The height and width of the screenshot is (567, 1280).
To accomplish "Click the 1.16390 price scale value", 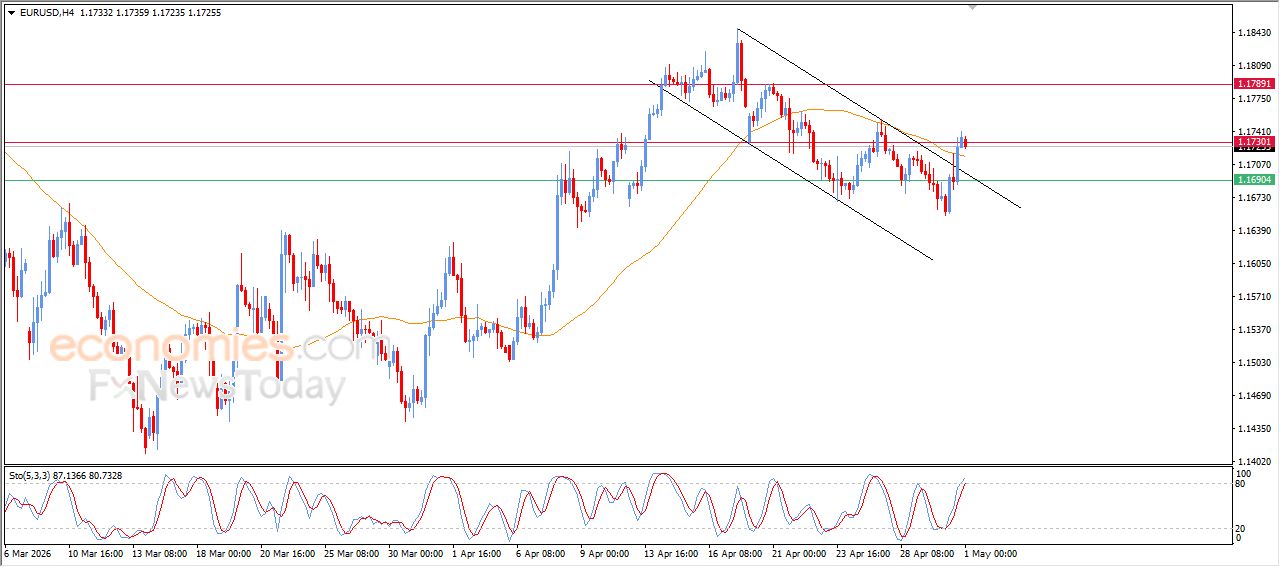I will [x=1254, y=231].
